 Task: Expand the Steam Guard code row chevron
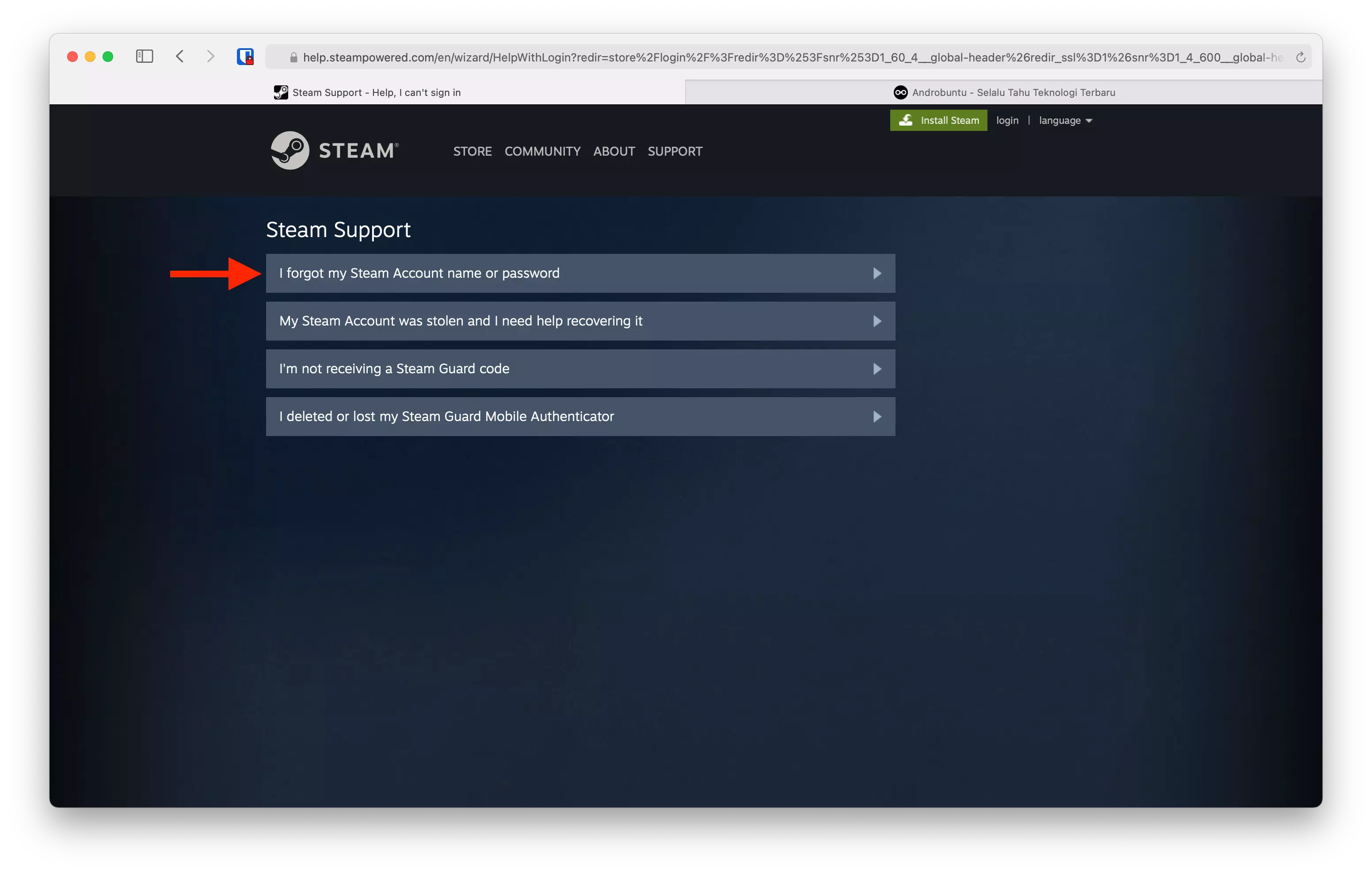(x=877, y=368)
